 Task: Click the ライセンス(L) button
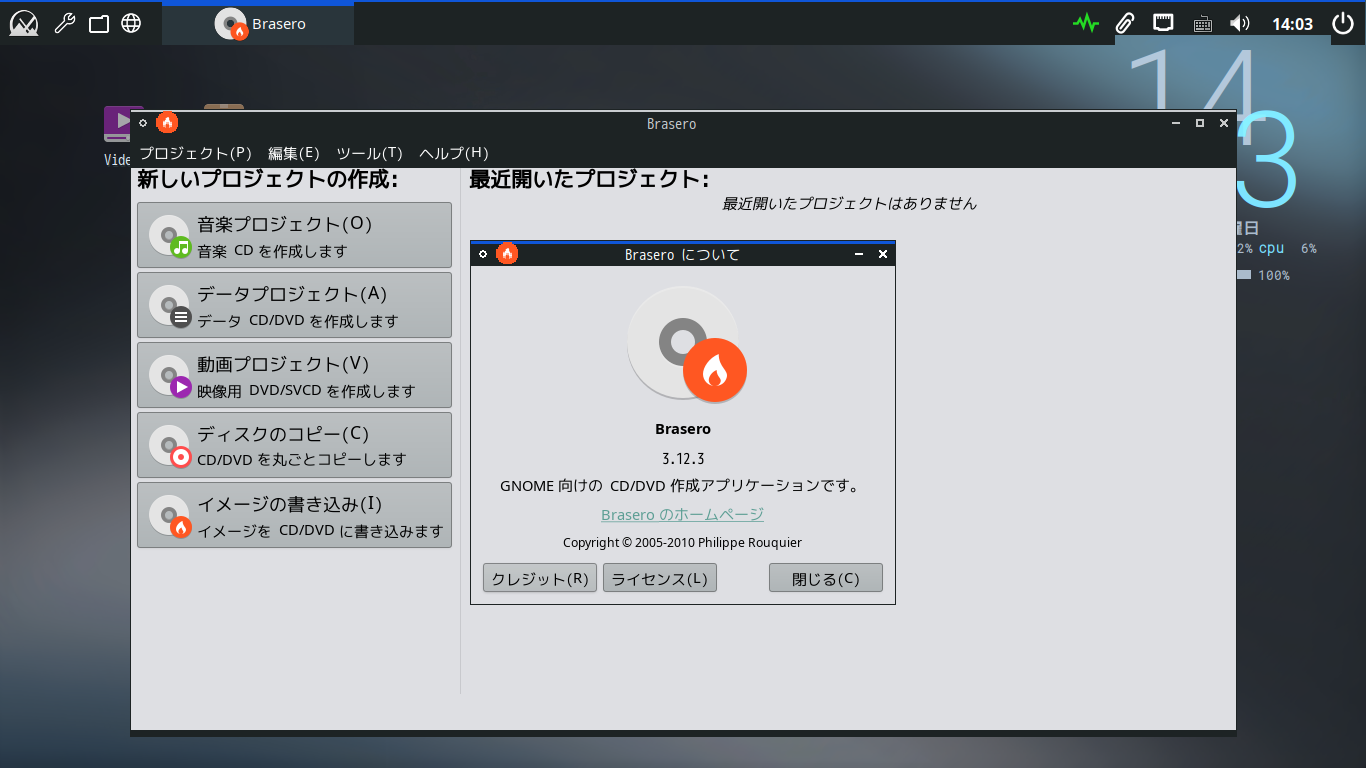660,578
